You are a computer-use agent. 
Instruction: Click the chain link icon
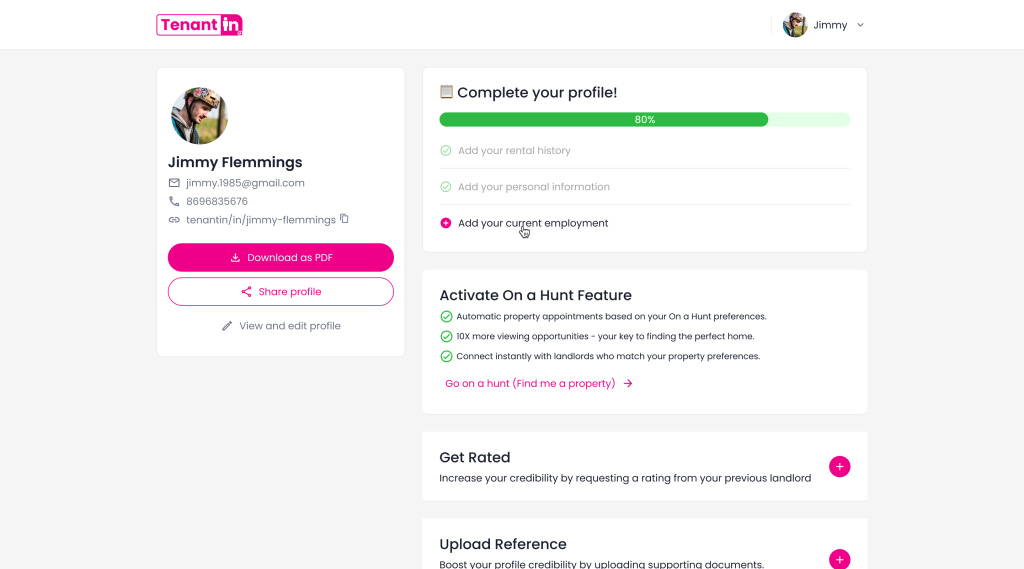(174, 220)
